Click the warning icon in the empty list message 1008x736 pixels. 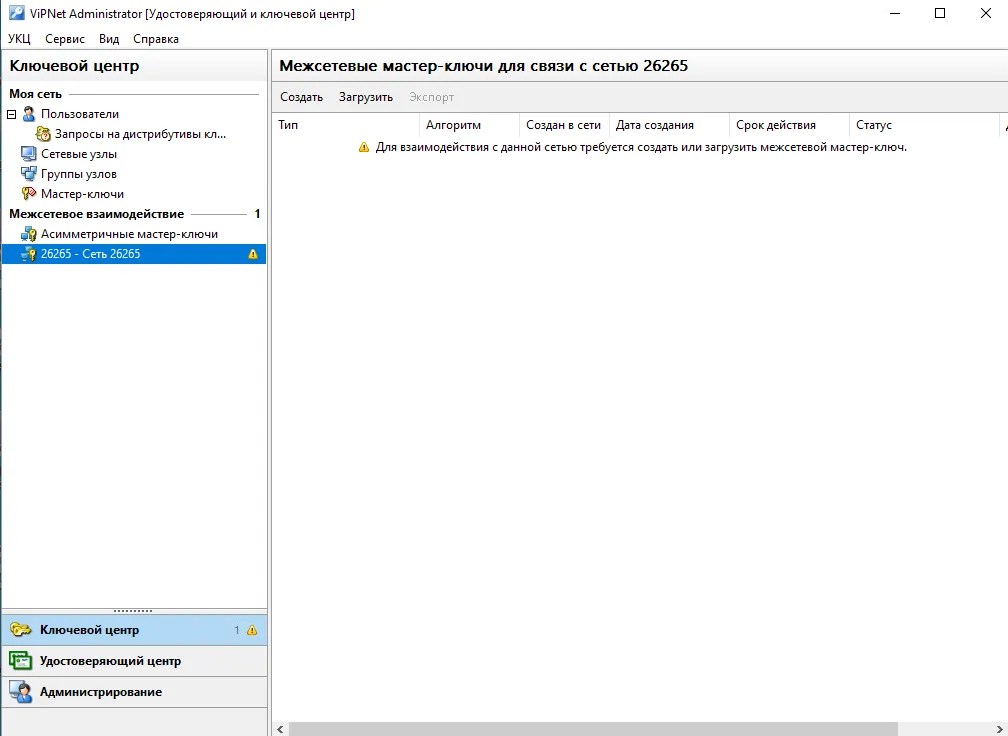364,147
